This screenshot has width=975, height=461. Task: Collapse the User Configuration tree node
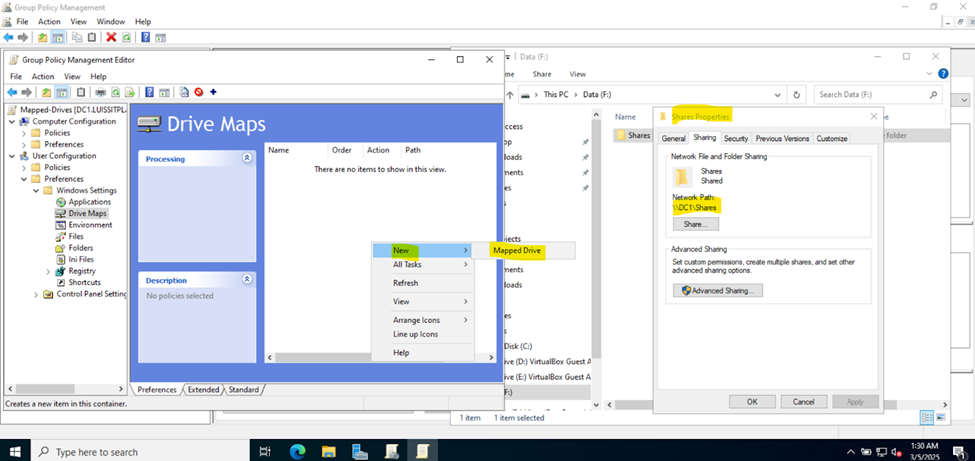pos(12,156)
